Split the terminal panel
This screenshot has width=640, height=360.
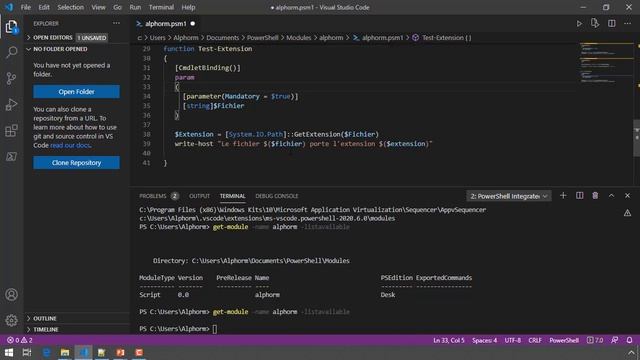click(x=580, y=196)
